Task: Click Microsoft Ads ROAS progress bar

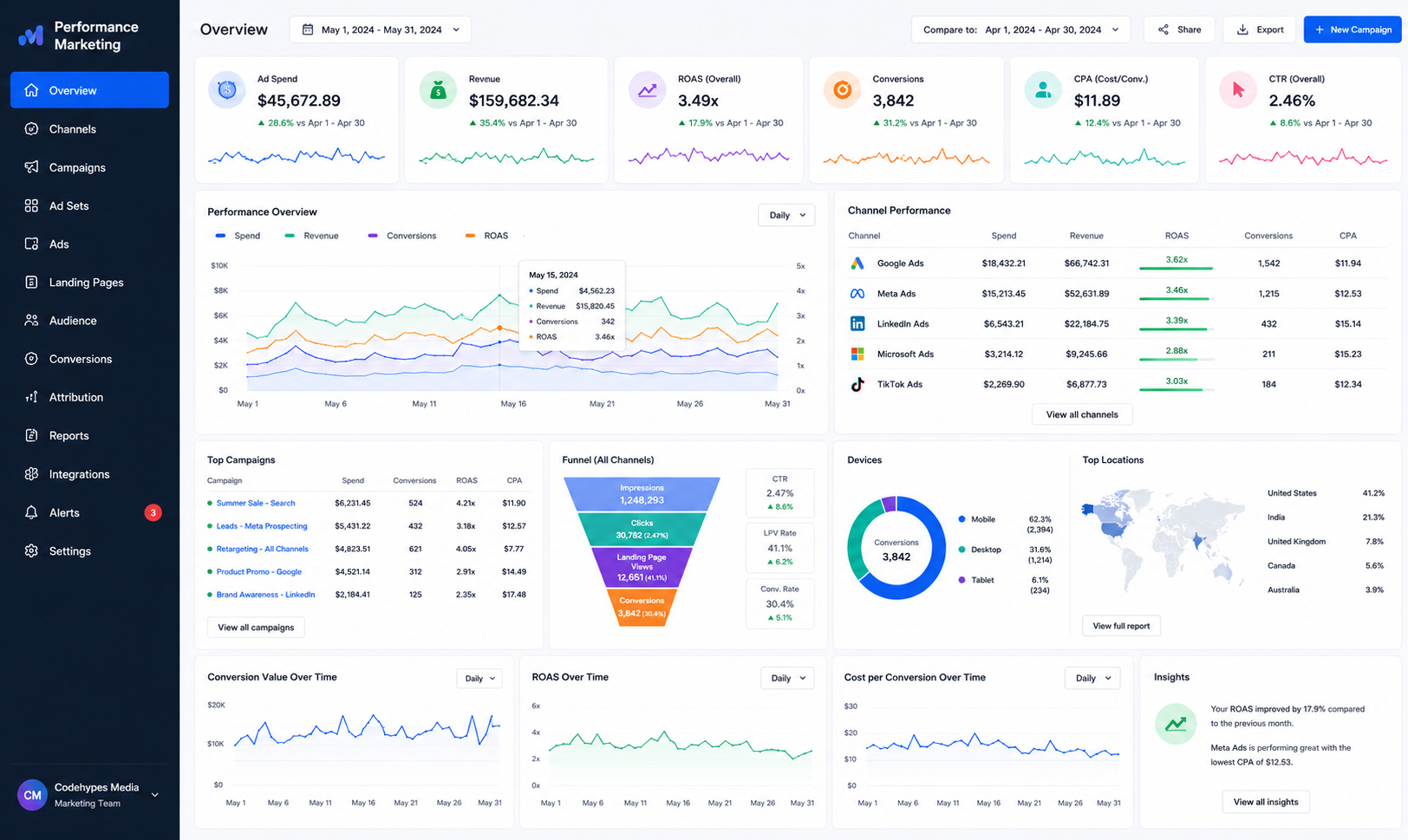Action: click(1176, 359)
